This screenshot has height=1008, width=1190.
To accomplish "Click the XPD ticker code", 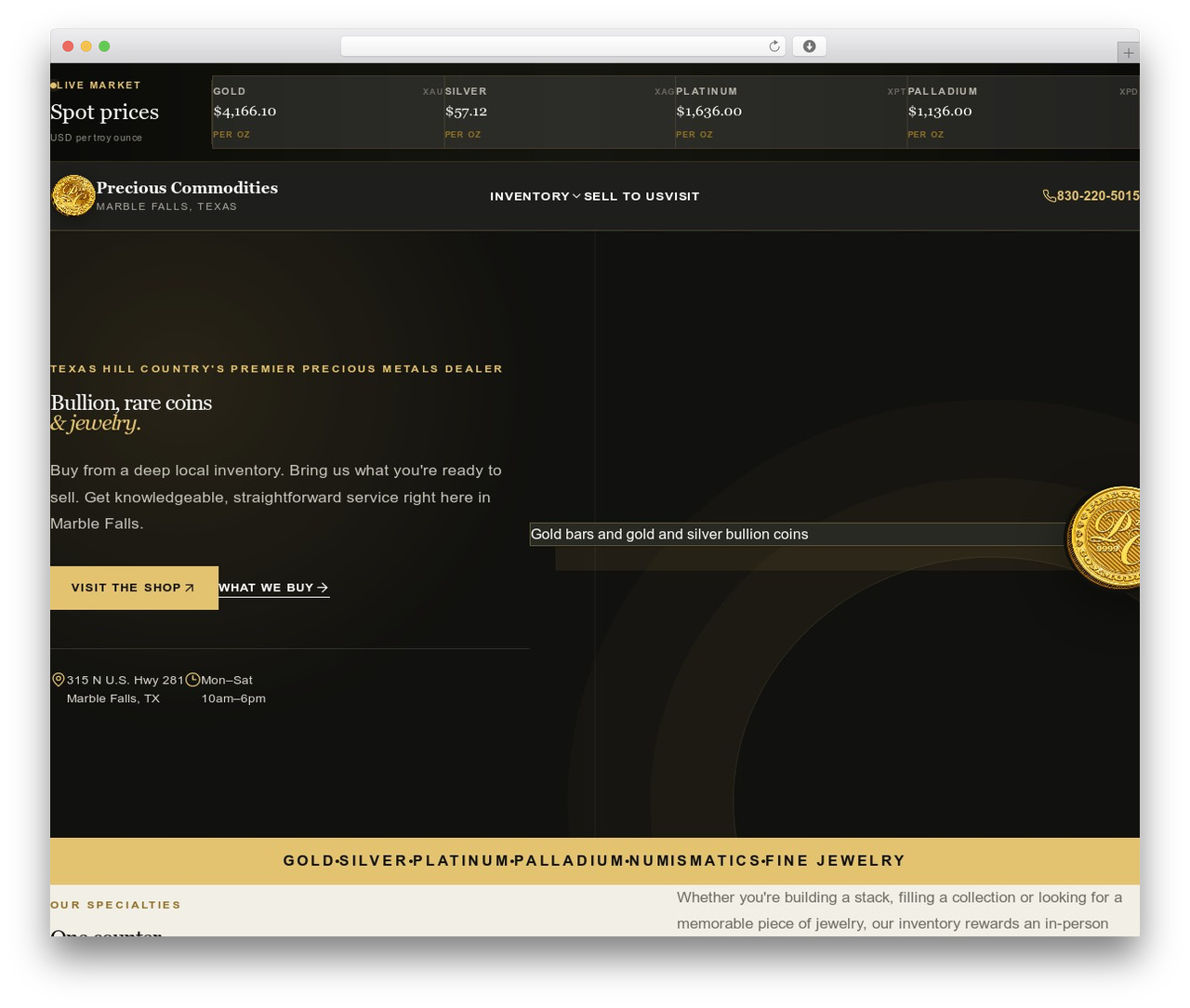I will pyautogui.click(x=1129, y=92).
